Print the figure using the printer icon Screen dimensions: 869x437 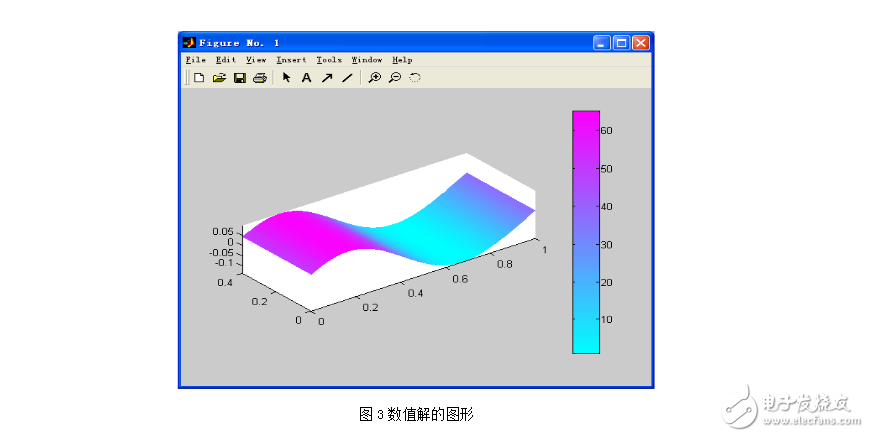tap(259, 78)
